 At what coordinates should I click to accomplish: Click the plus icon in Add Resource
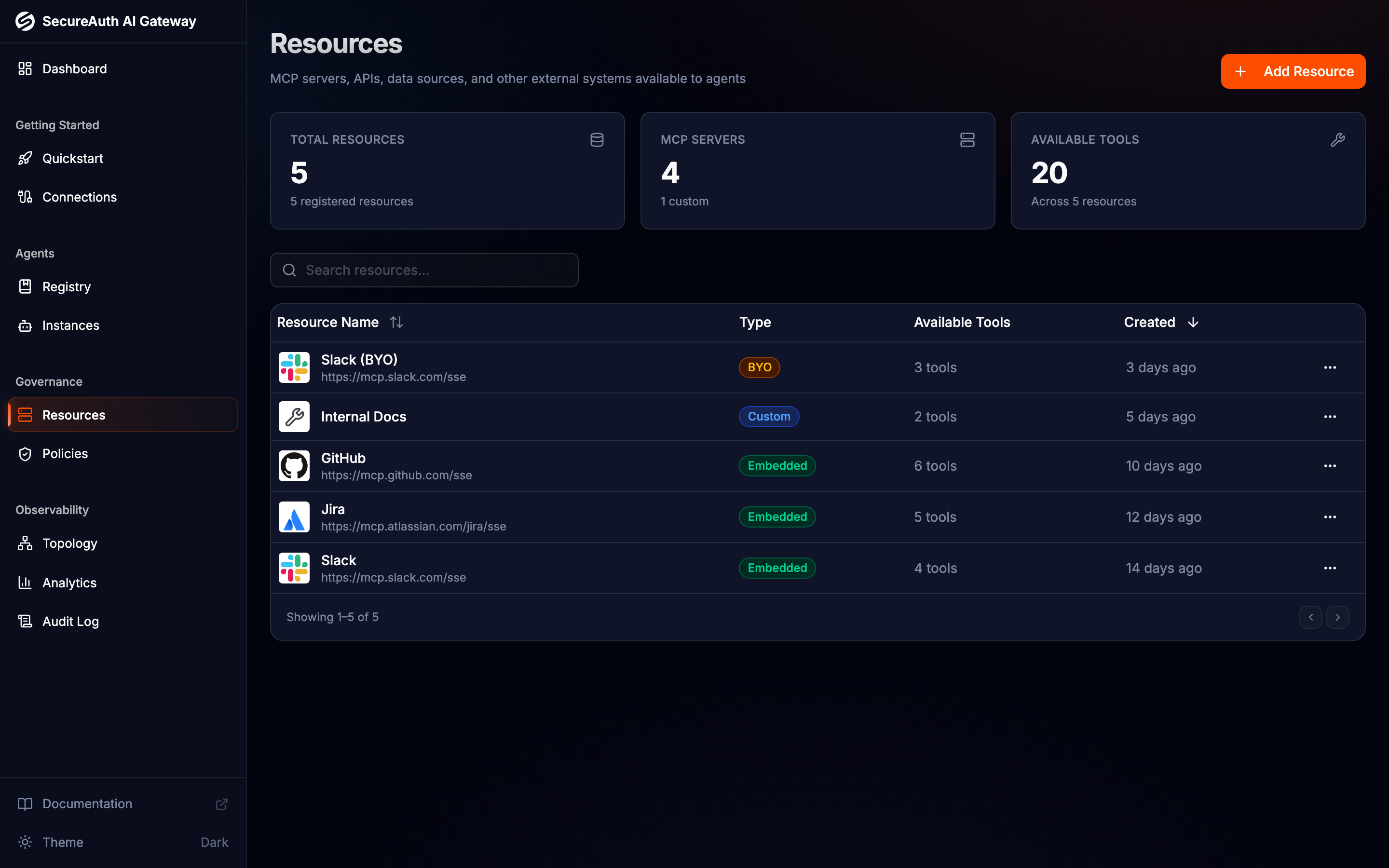pyautogui.click(x=1240, y=71)
